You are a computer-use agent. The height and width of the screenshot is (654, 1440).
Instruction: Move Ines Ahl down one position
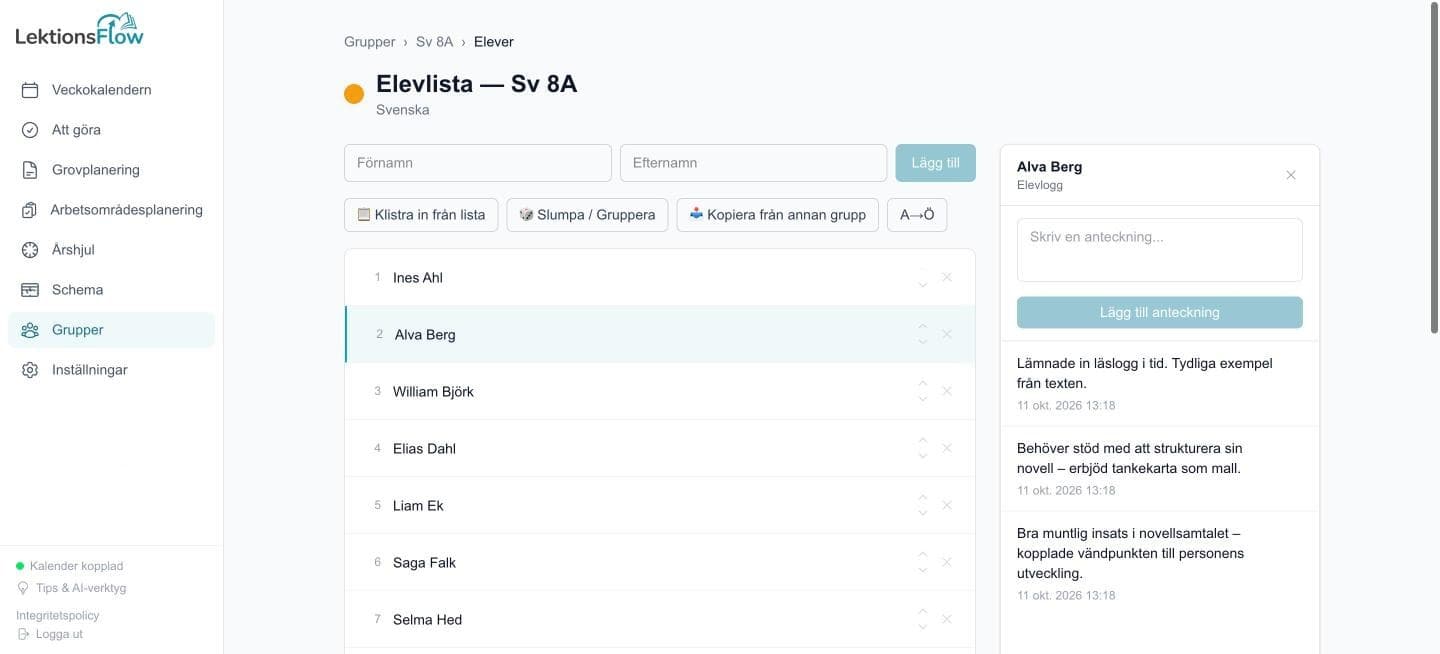click(923, 285)
